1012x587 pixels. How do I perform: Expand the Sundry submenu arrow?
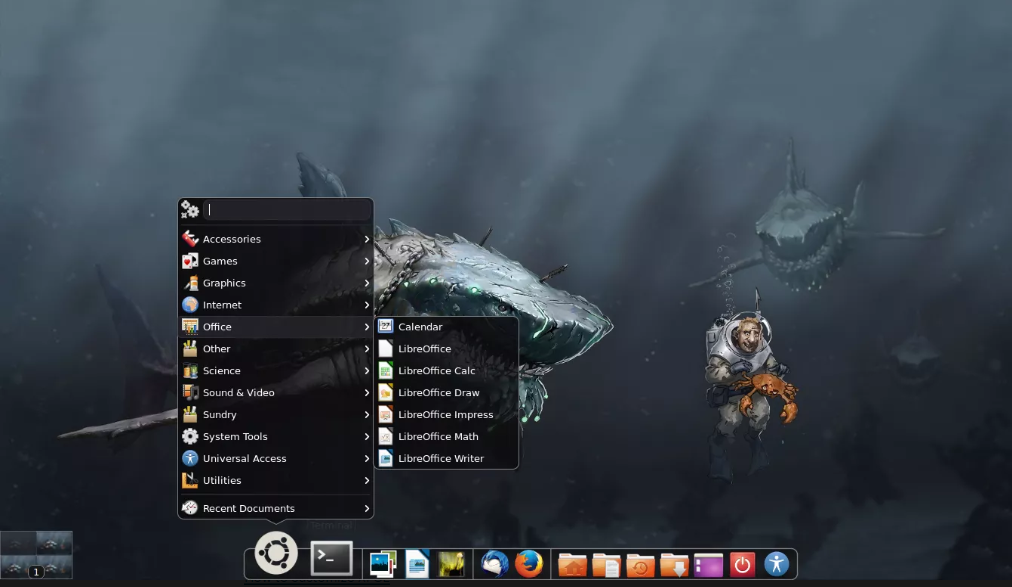(x=367, y=414)
